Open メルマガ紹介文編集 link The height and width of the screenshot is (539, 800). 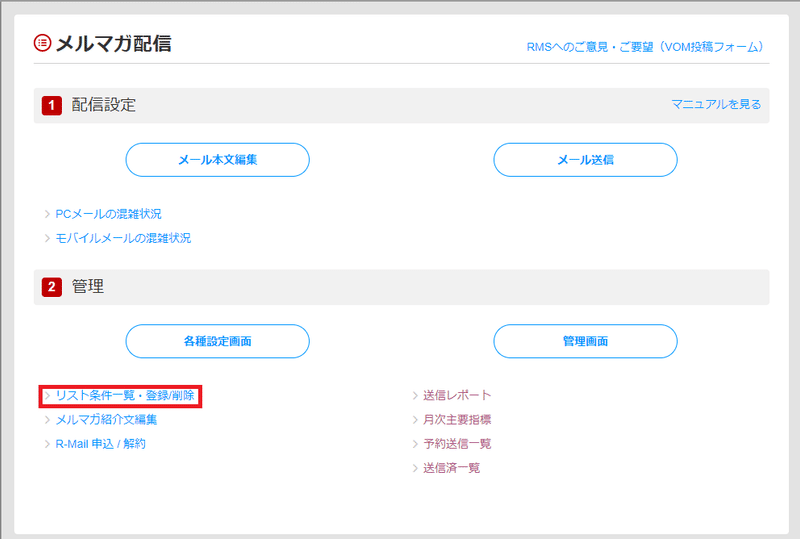tap(106, 420)
